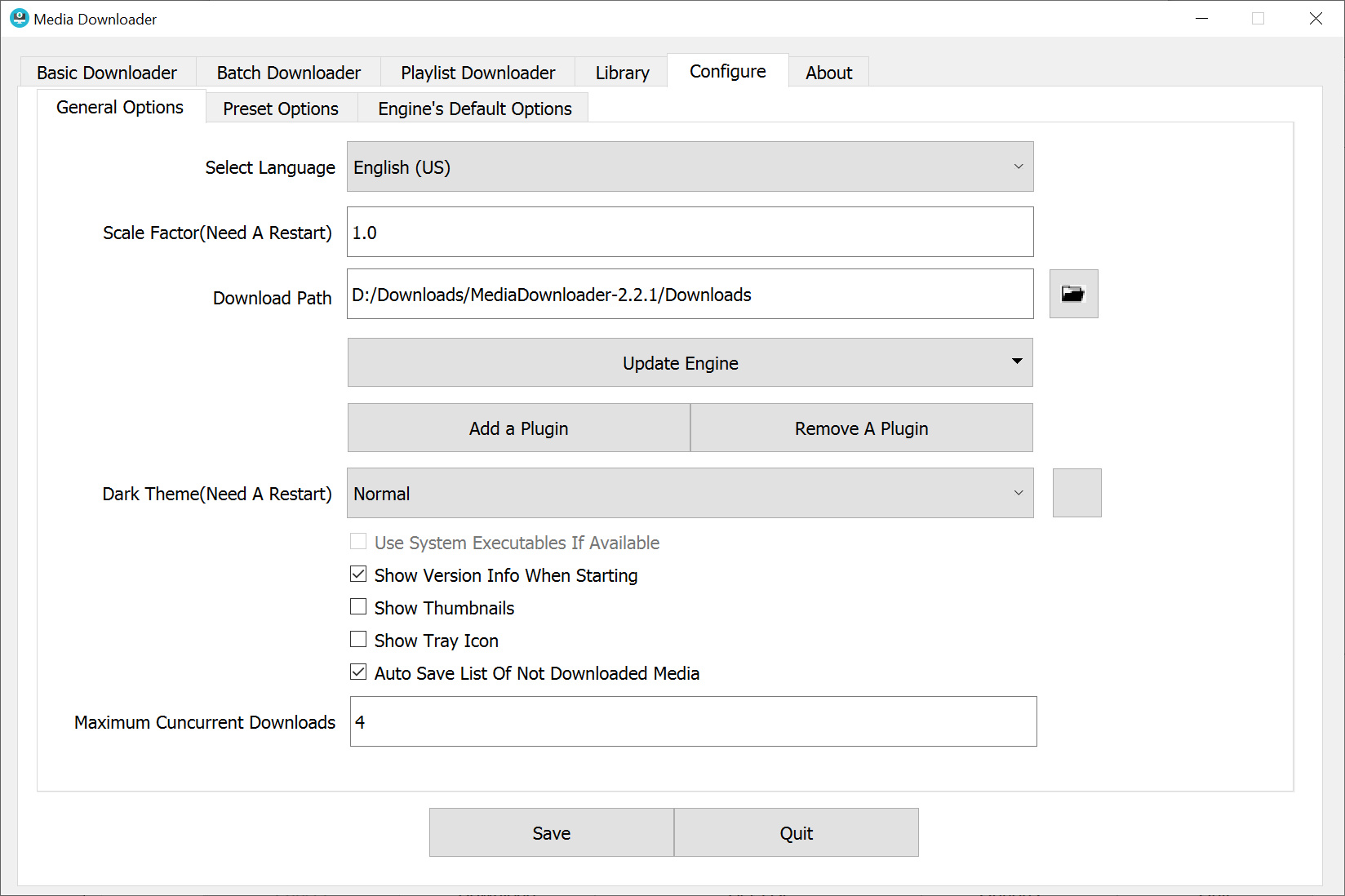The image size is (1345, 896).
Task: Click into the Download Path field
Action: (690, 294)
